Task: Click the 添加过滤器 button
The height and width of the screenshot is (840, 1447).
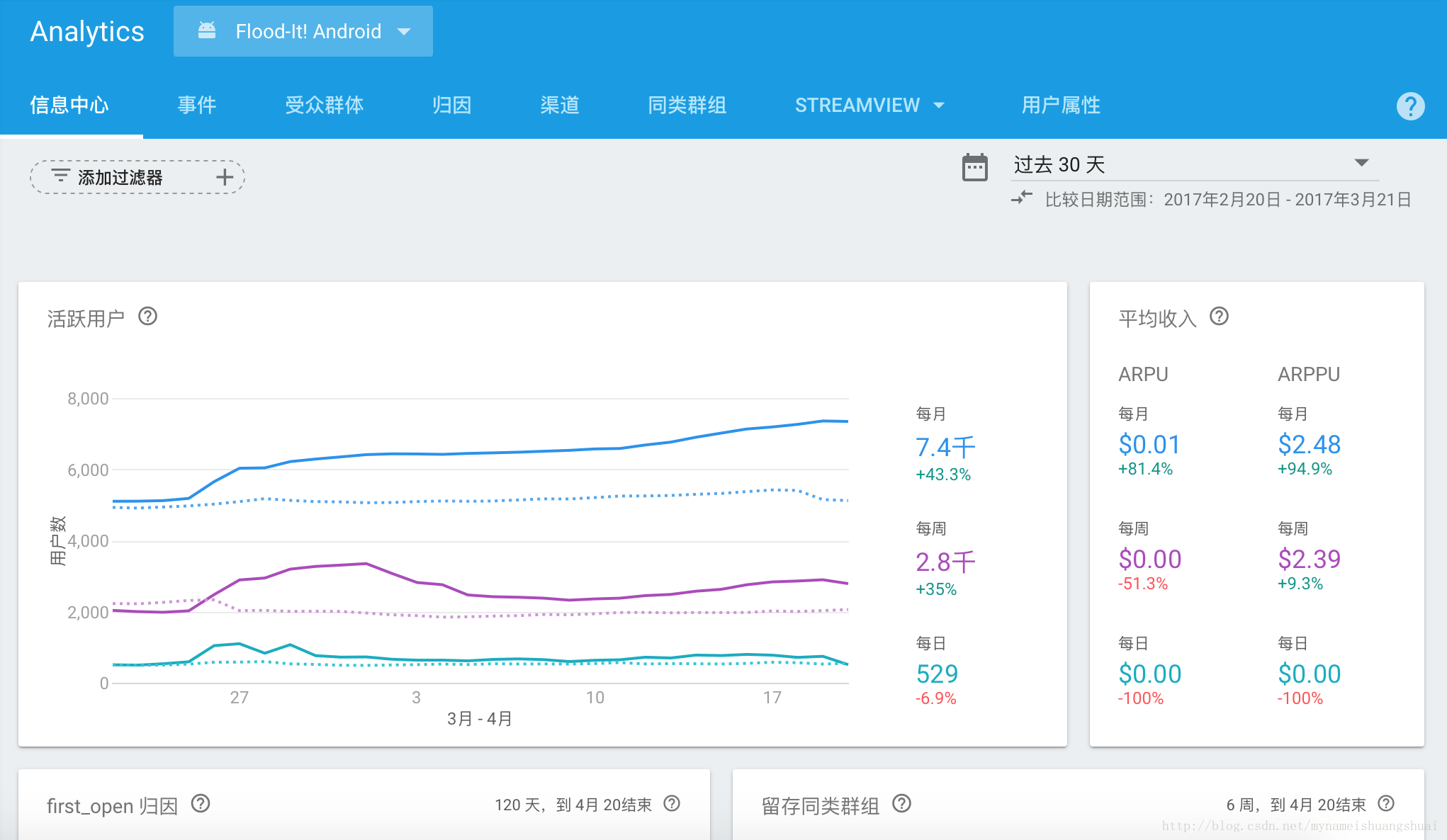Action: point(120,177)
